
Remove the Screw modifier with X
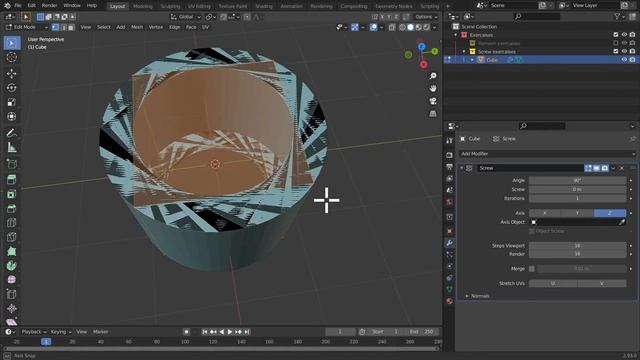point(622,168)
